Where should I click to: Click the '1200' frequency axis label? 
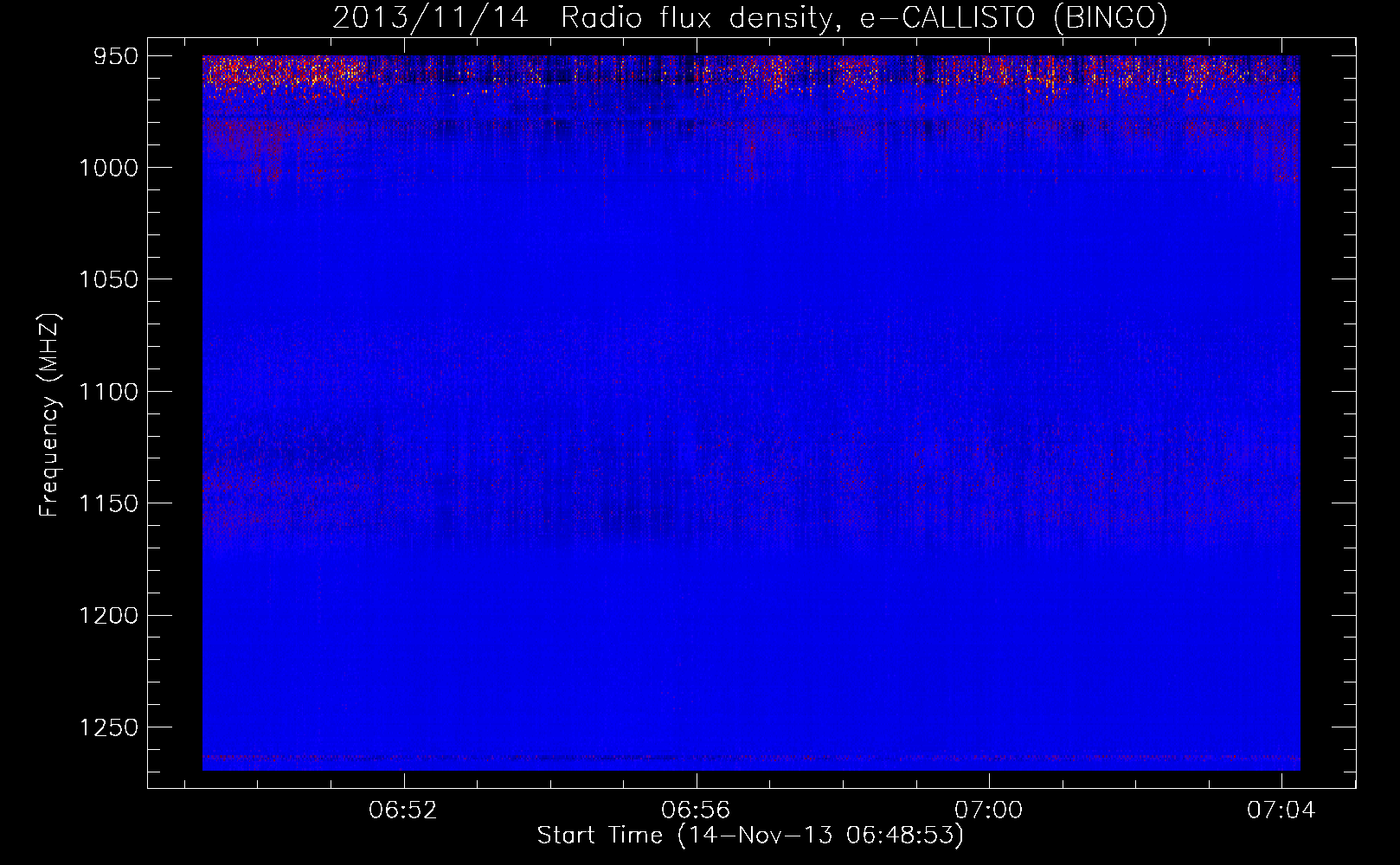click(x=108, y=615)
